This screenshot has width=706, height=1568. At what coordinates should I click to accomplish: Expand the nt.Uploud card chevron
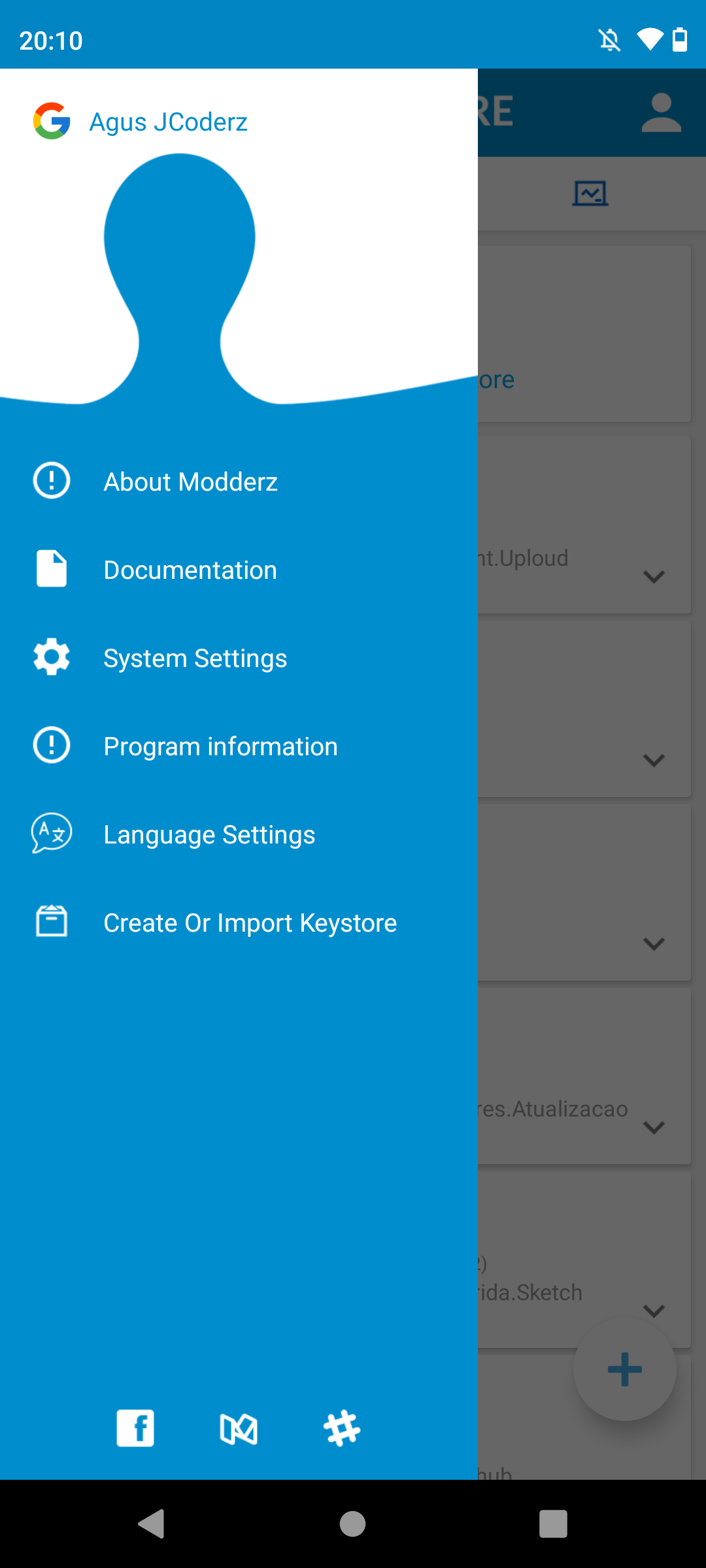tap(654, 577)
